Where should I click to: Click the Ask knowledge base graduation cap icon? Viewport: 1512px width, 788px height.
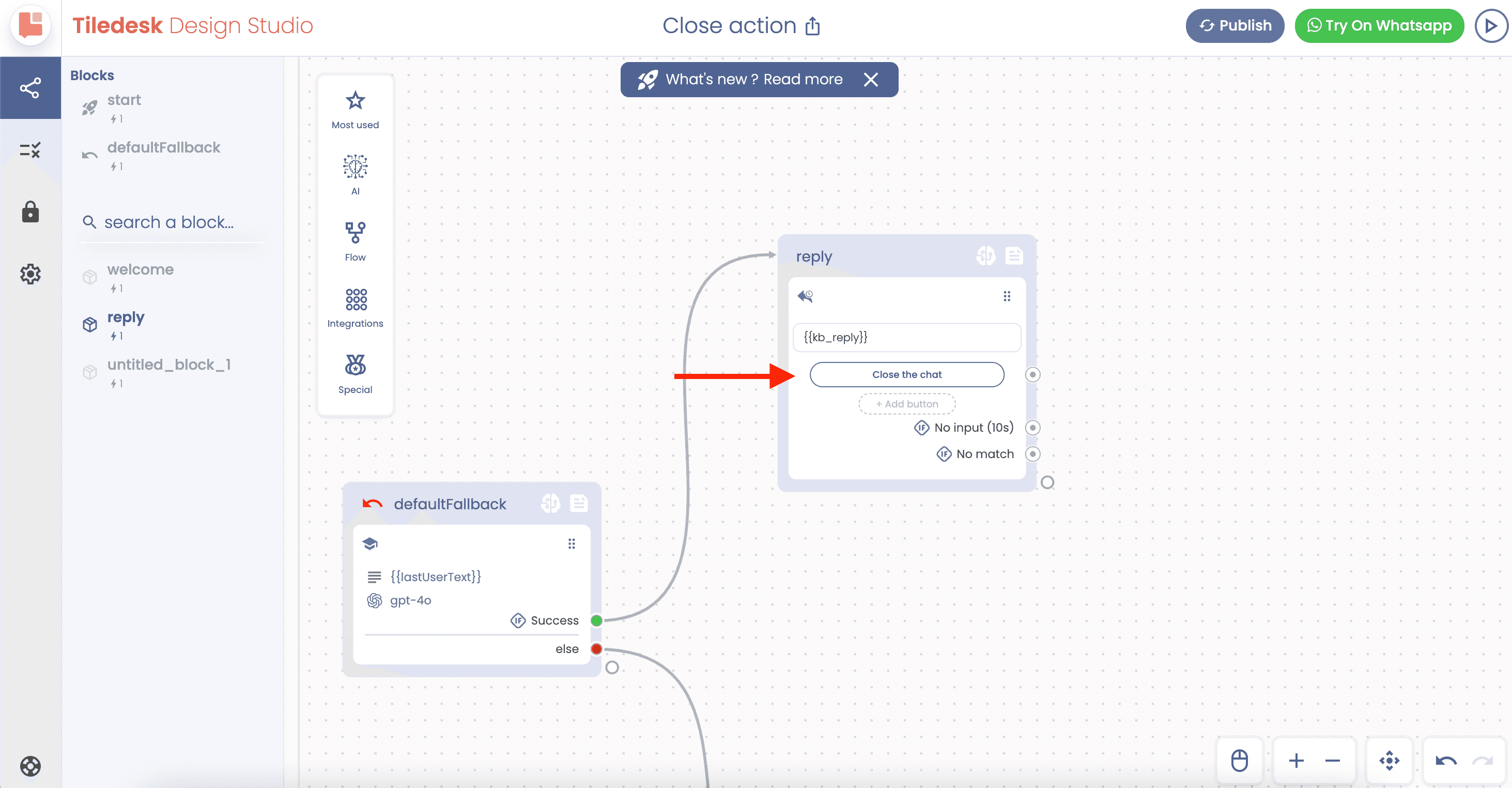click(x=371, y=544)
